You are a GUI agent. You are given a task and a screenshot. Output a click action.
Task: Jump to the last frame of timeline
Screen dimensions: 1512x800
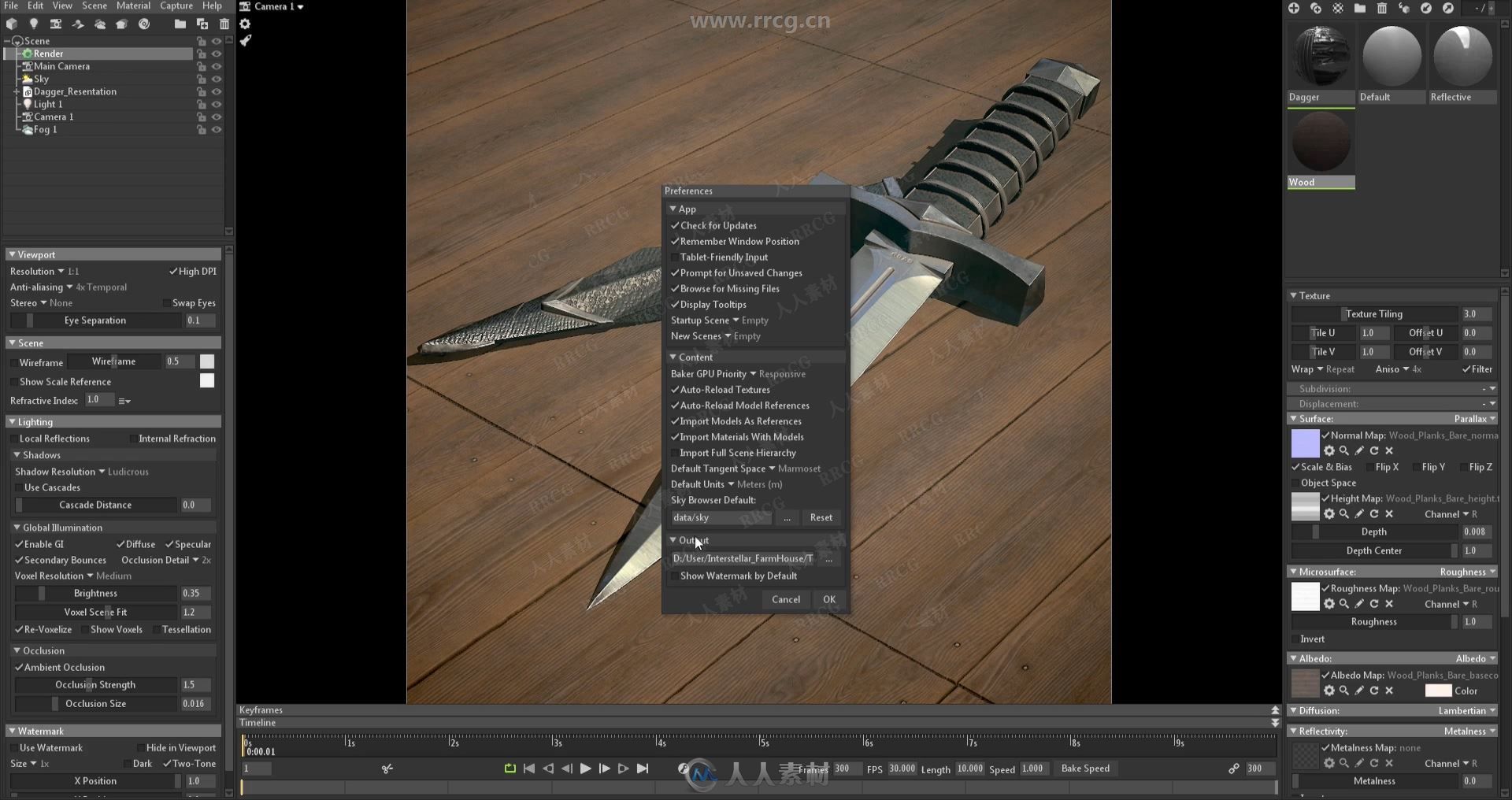point(643,769)
